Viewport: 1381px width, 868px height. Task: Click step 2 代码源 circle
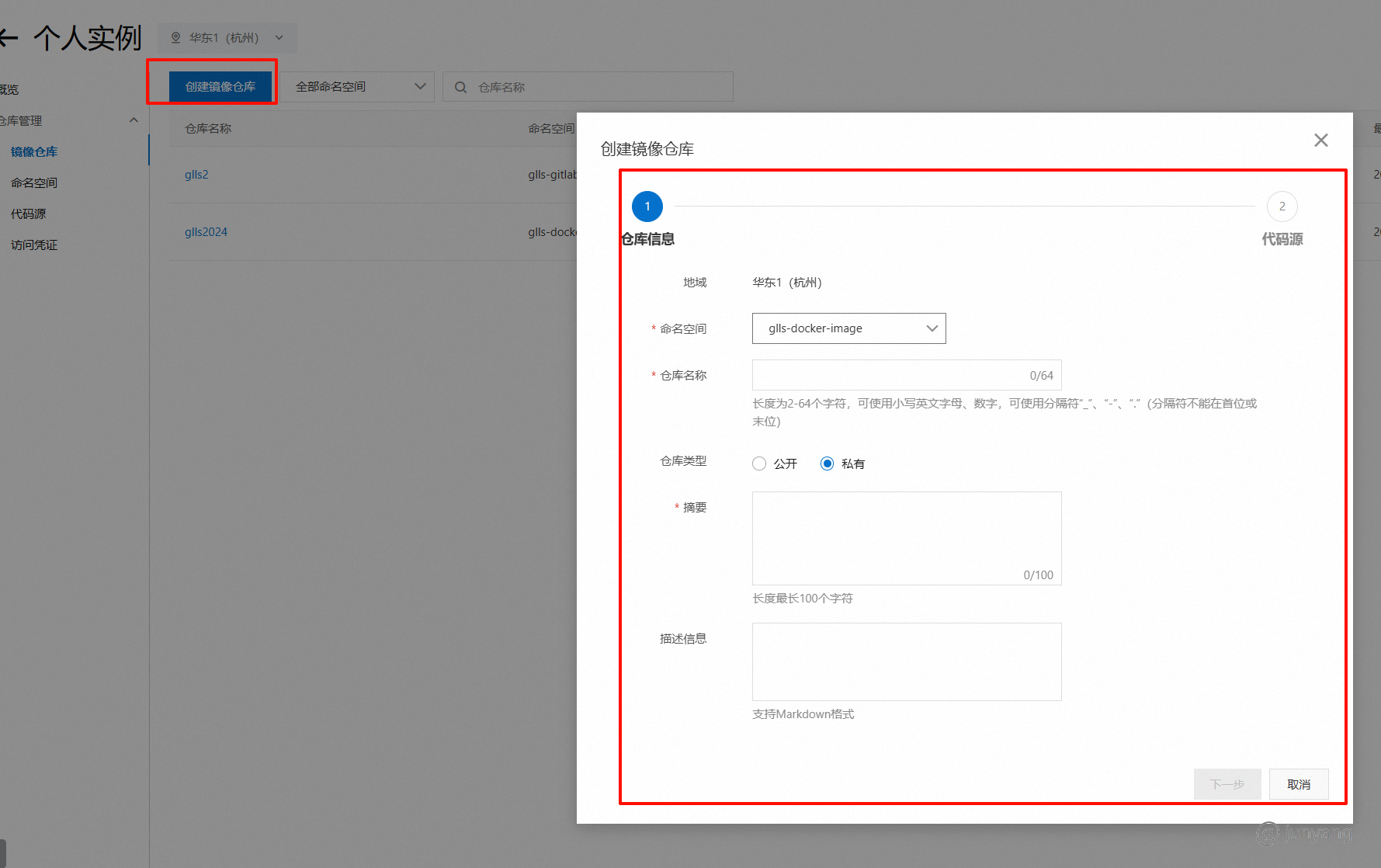click(x=1282, y=207)
